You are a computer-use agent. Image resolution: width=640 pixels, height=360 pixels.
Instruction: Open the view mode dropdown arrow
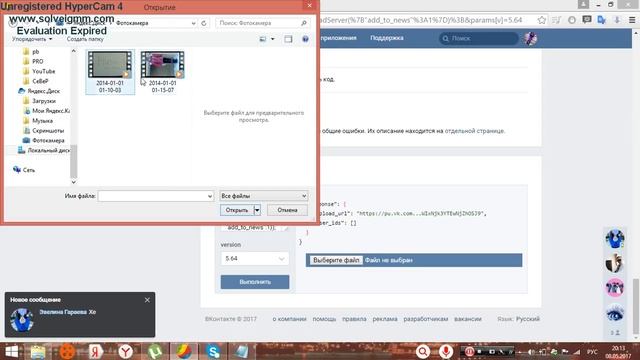click(273, 39)
